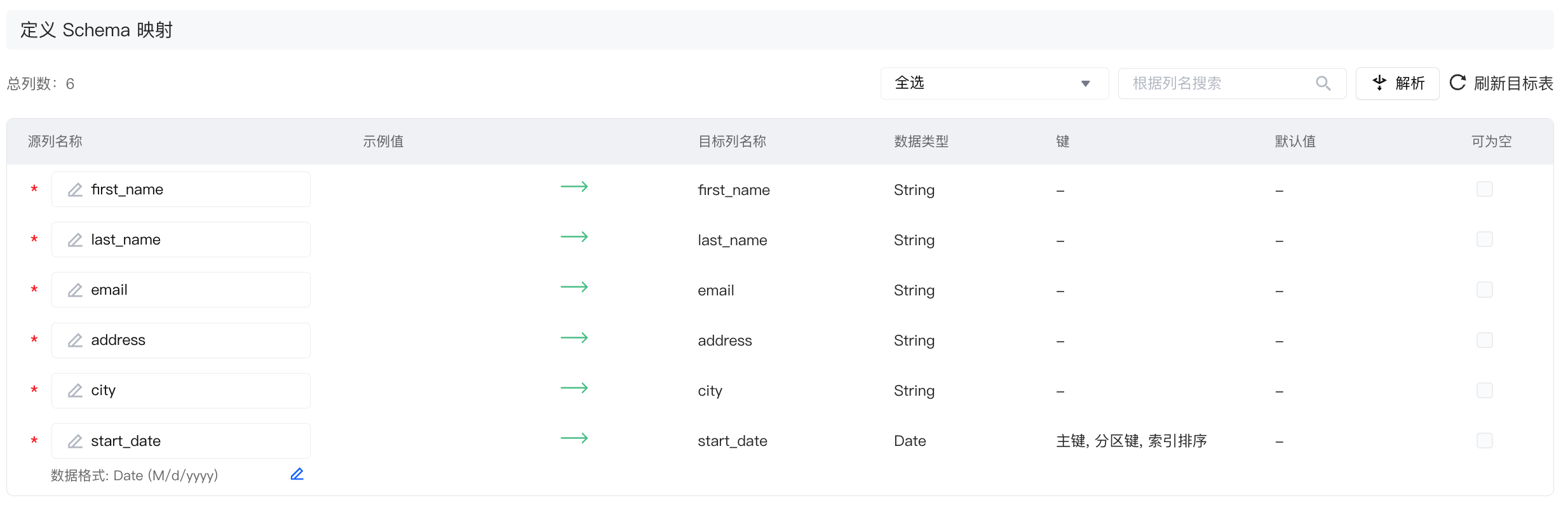Click the edit pencil next to city
The image size is (1568, 512).
pyautogui.click(x=75, y=391)
